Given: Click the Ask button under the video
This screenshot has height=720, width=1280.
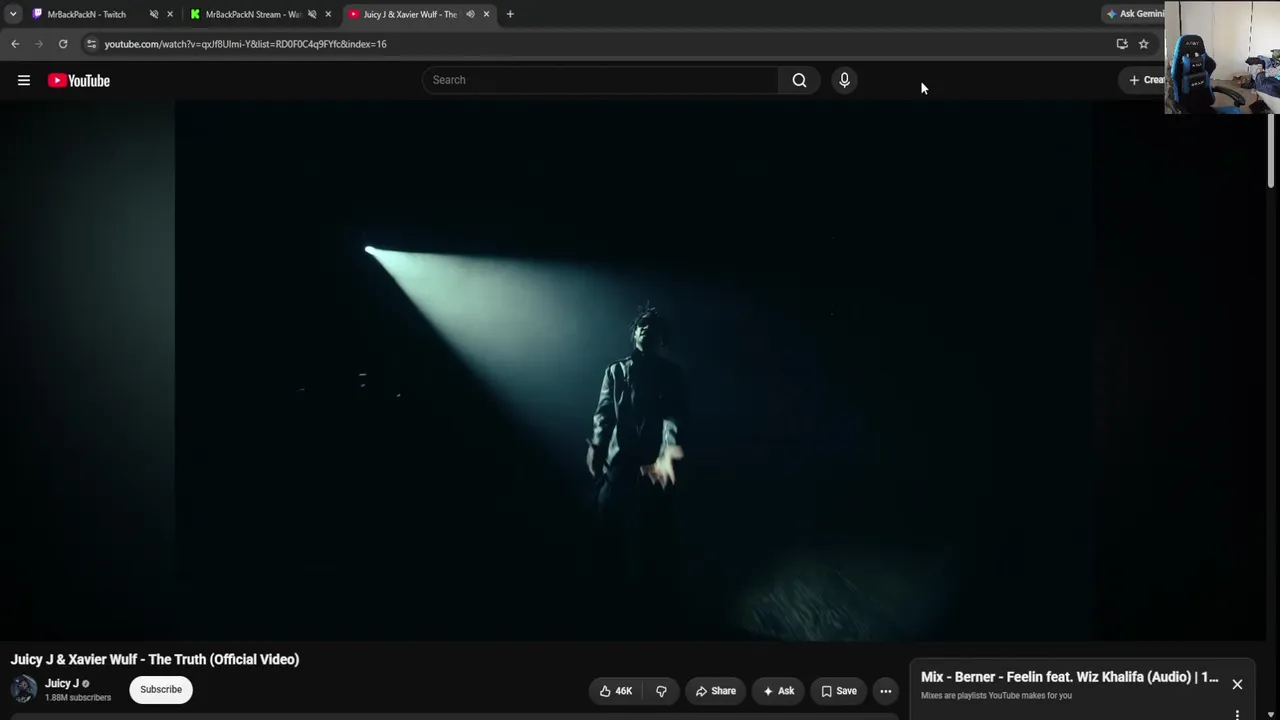Looking at the screenshot, I should 779,691.
